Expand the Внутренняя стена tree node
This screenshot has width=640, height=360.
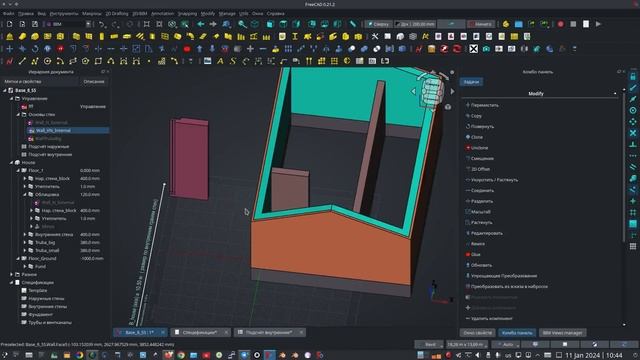coord(25,234)
